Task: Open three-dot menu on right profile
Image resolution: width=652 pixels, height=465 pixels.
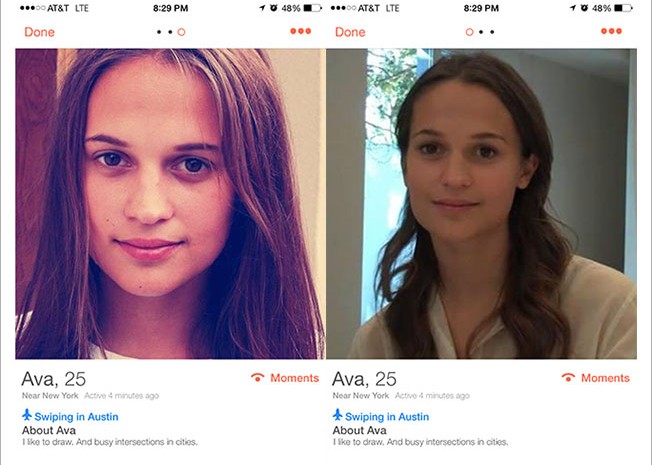Action: (611, 31)
